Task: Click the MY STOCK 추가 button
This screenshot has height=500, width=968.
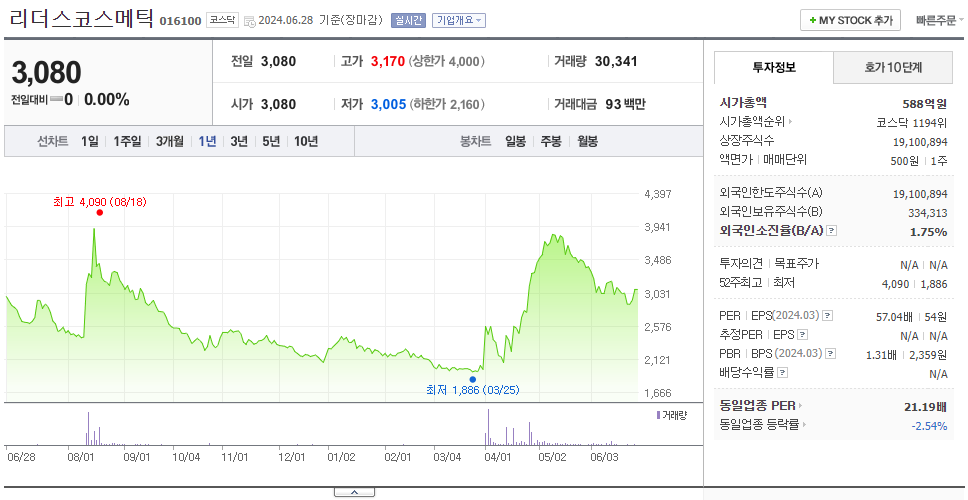Action: coord(851,20)
